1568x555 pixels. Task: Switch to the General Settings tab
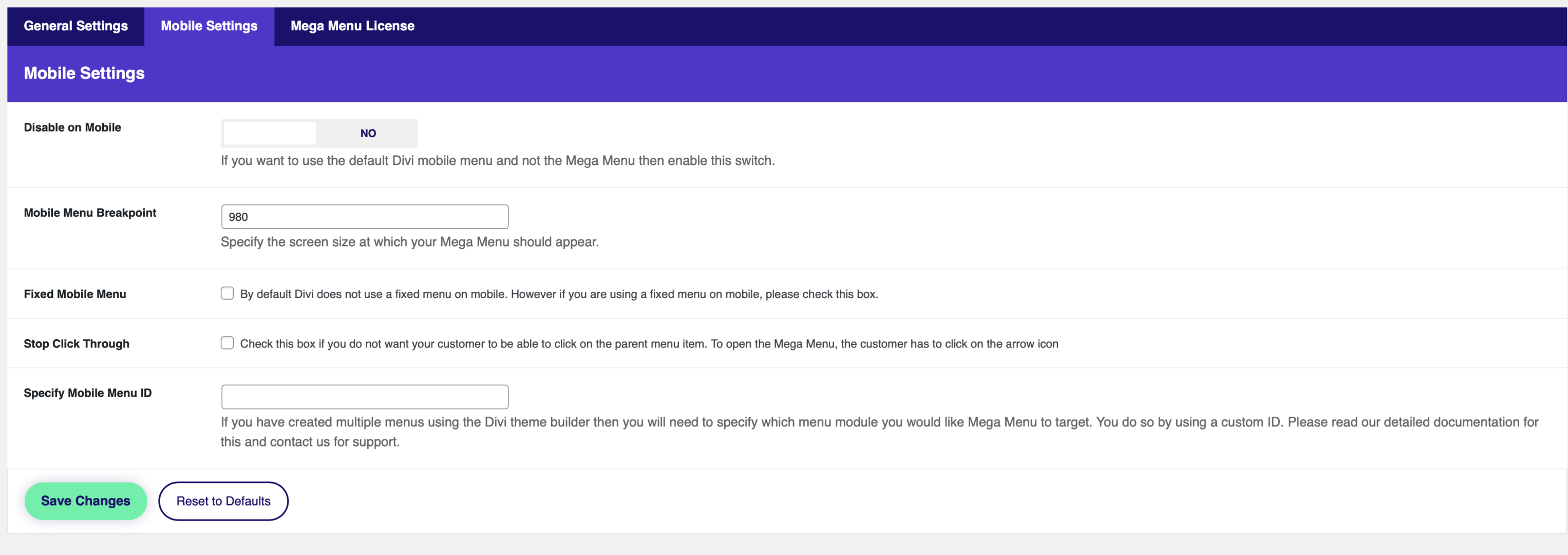(75, 26)
